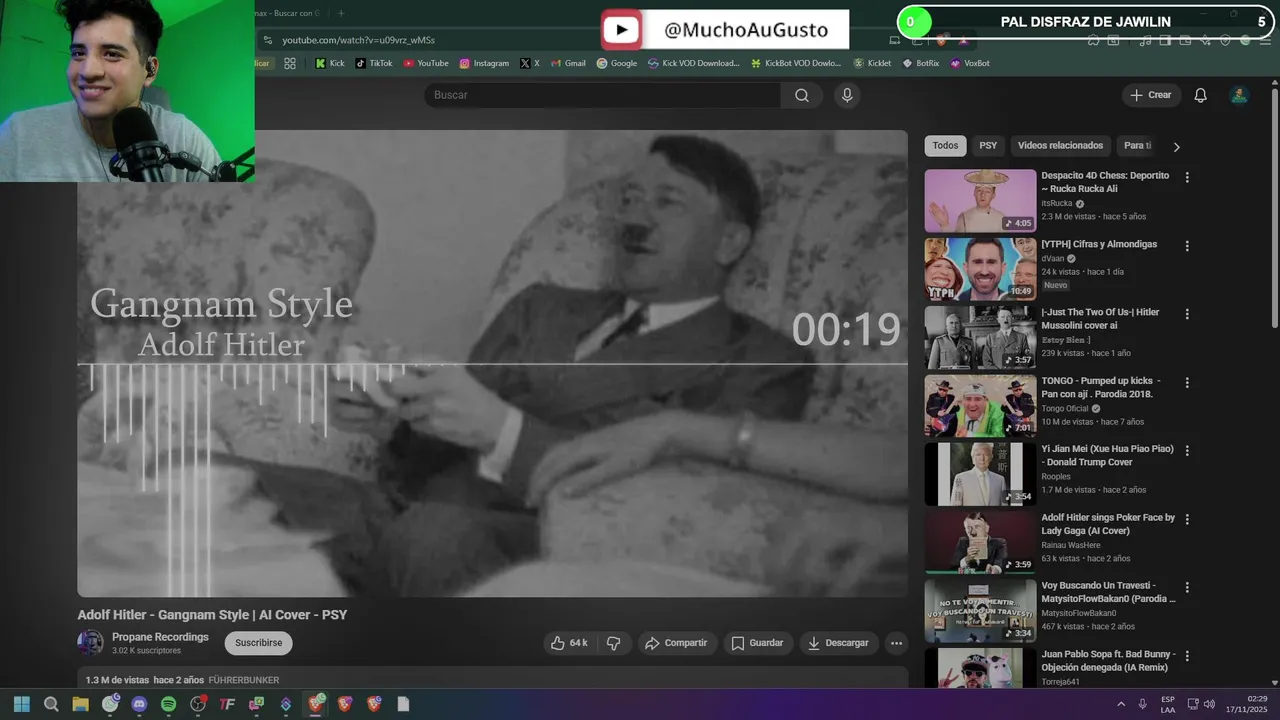Open options menu for Poker Face video
The width and height of the screenshot is (1280, 720).
tap(1187, 520)
